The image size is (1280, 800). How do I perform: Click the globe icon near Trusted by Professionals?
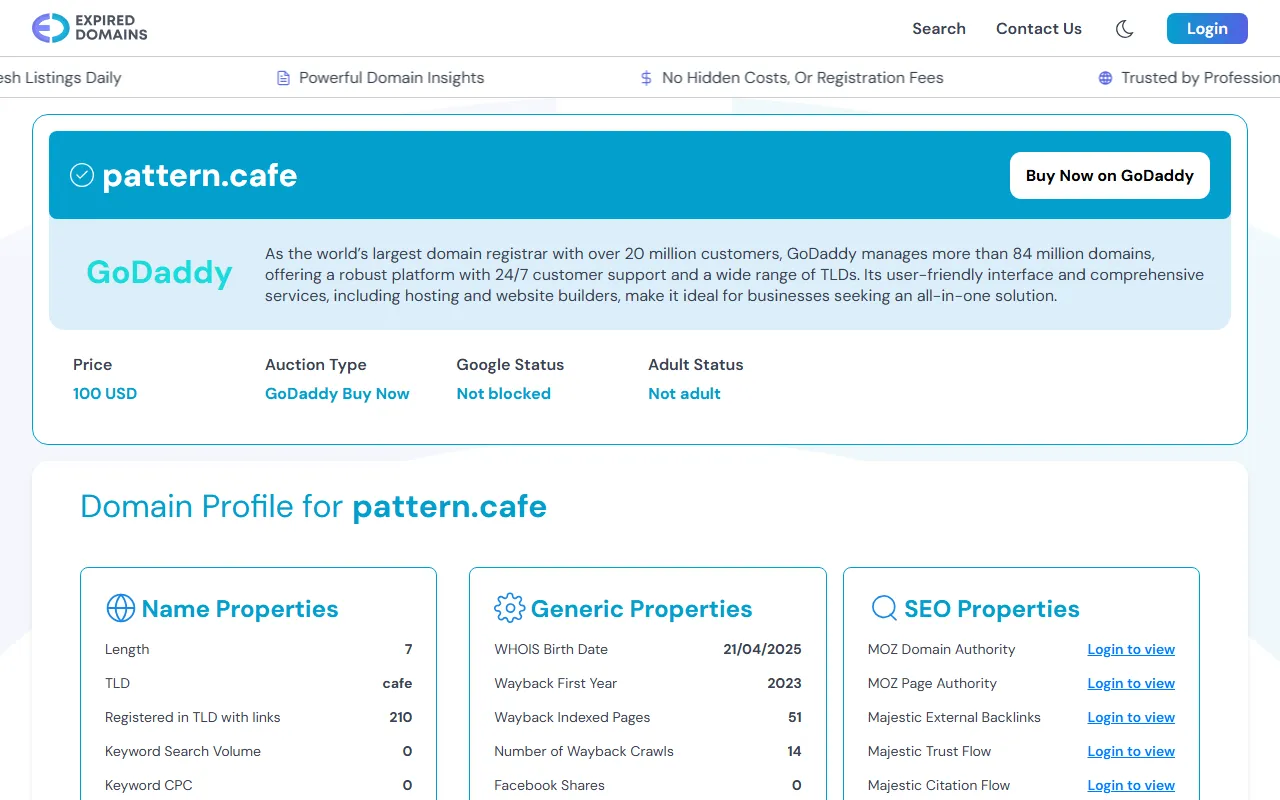1104,77
